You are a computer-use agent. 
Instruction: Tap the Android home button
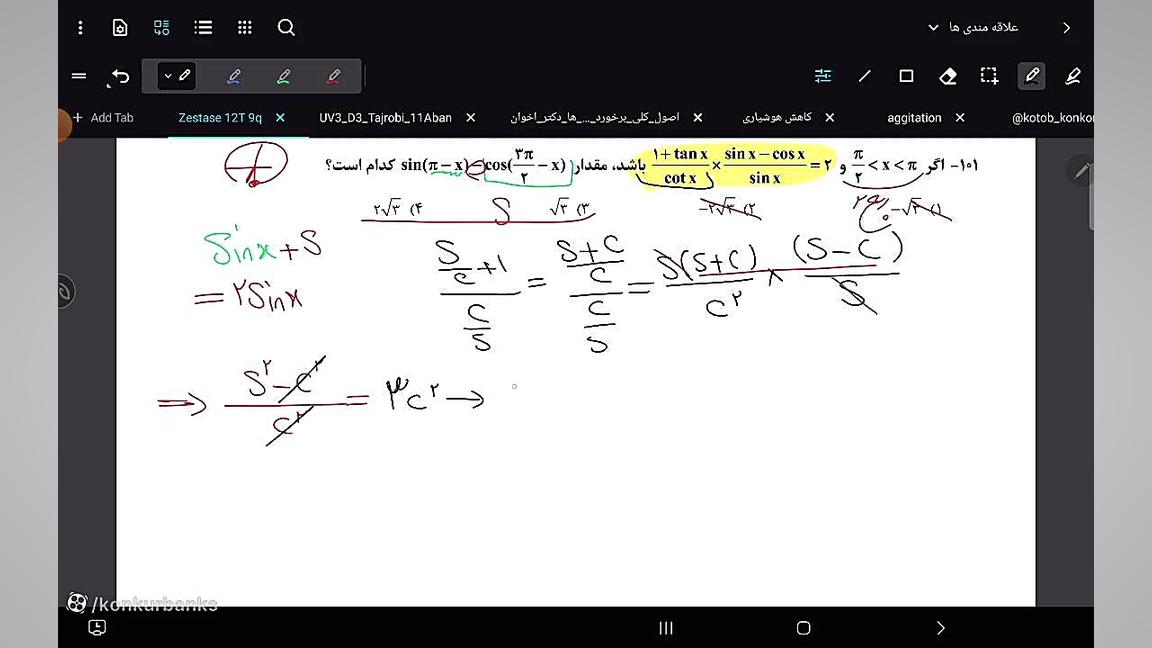pos(803,628)
